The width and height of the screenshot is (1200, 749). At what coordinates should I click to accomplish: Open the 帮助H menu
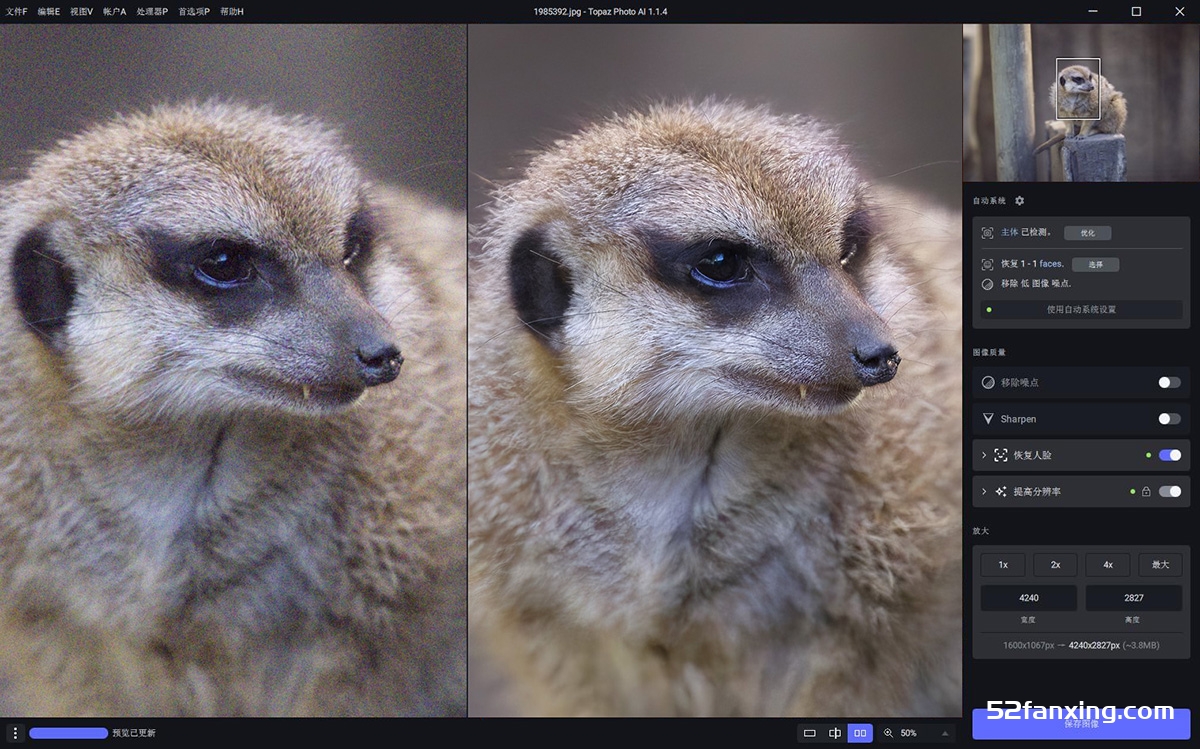pyautogui.click(x=232, y=11)
